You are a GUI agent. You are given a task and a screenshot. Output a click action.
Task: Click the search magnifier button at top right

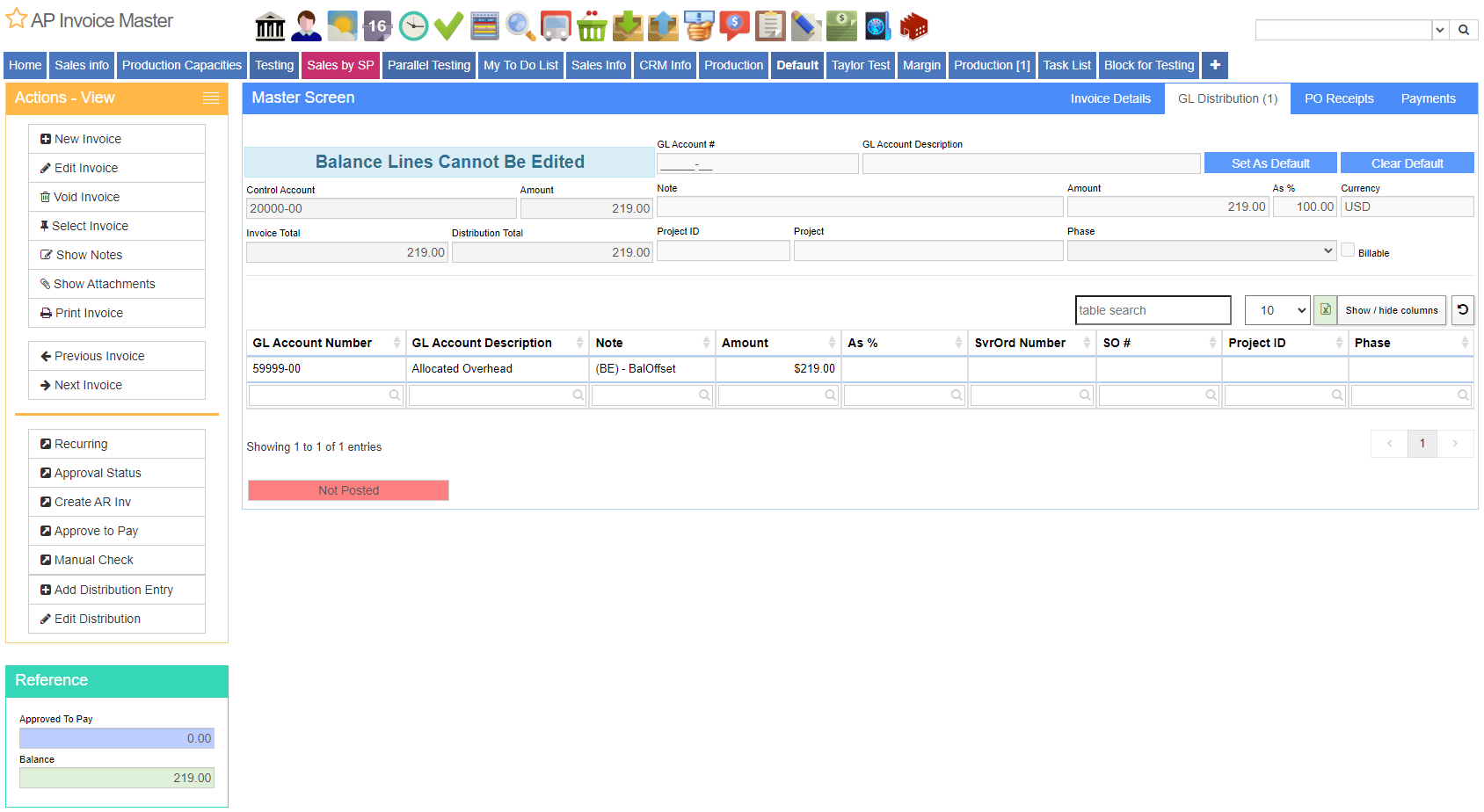[1464, 30]
